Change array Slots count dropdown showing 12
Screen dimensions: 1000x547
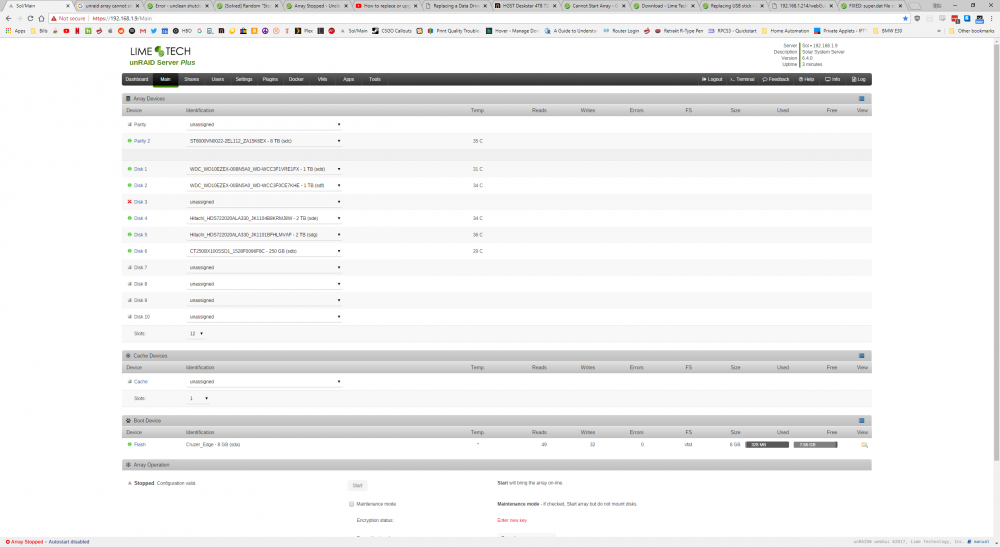[196, 333]
